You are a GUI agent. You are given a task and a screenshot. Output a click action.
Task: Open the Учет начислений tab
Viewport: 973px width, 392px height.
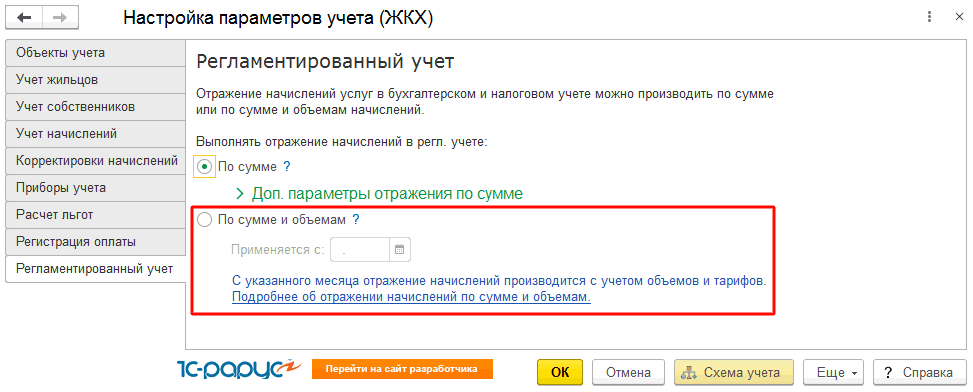[95, 133]
